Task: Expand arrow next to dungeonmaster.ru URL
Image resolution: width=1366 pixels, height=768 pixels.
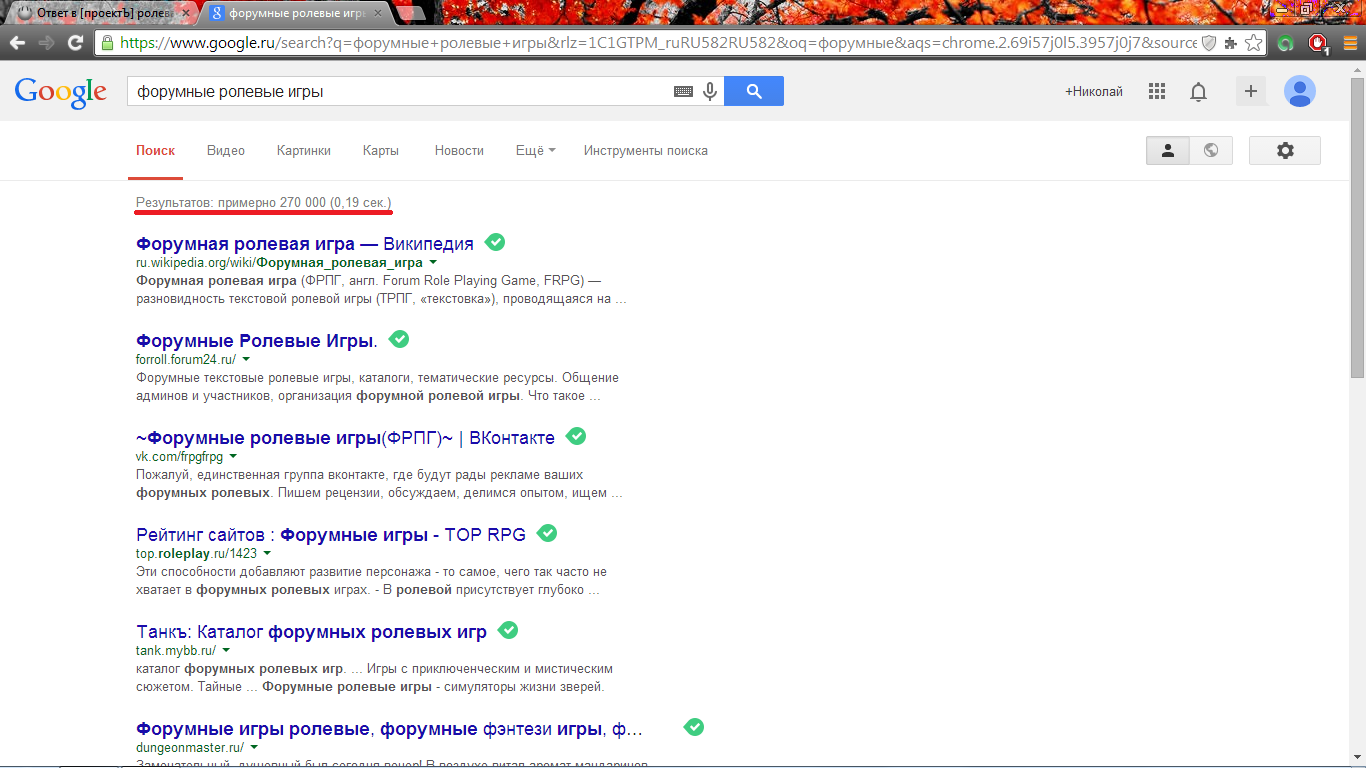Action: 254,747
